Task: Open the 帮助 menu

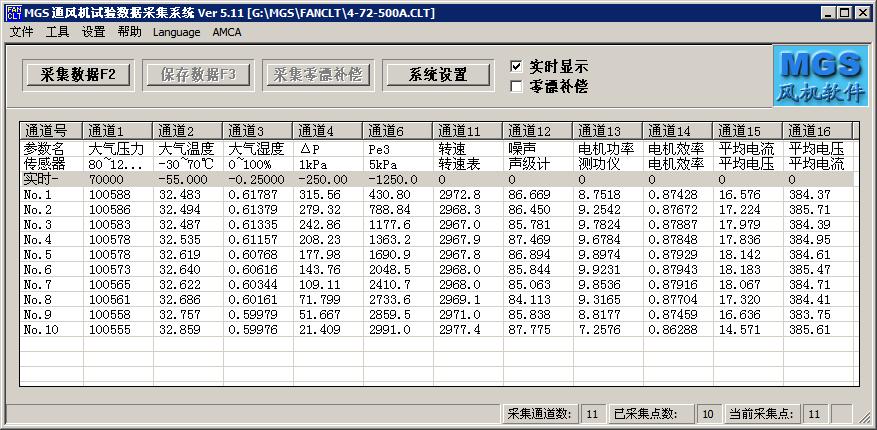Action: tap(129, 32)
